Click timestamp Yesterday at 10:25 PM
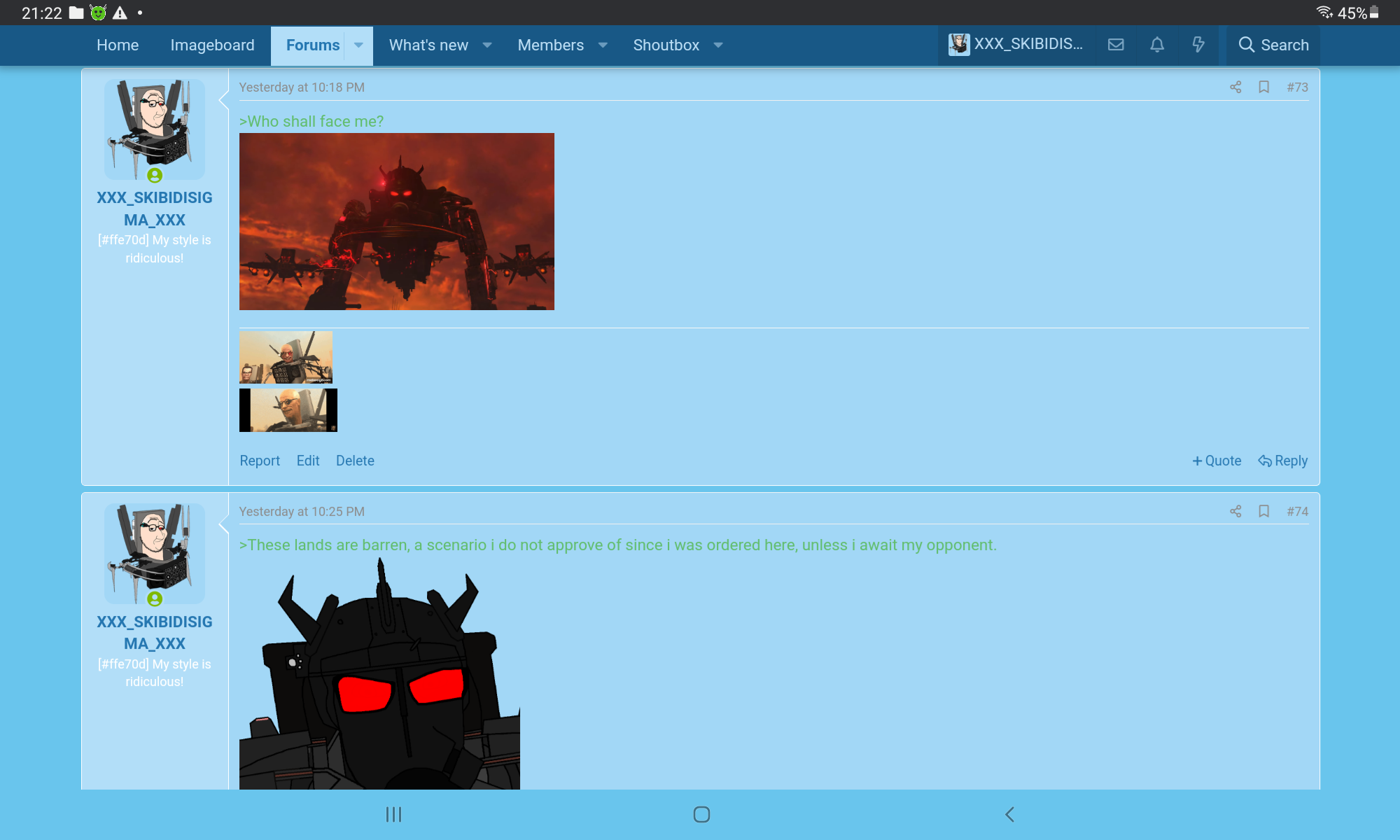 [302, 511]
